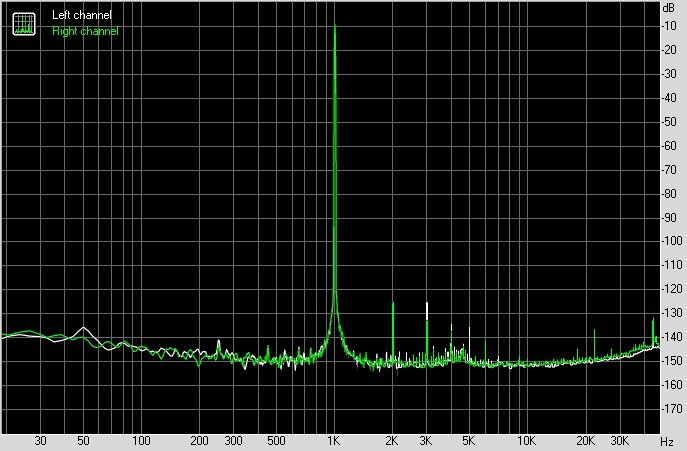Click the -40 dB scale value
The height and width of the screenshot is (451, 687).
pos(669,98)
